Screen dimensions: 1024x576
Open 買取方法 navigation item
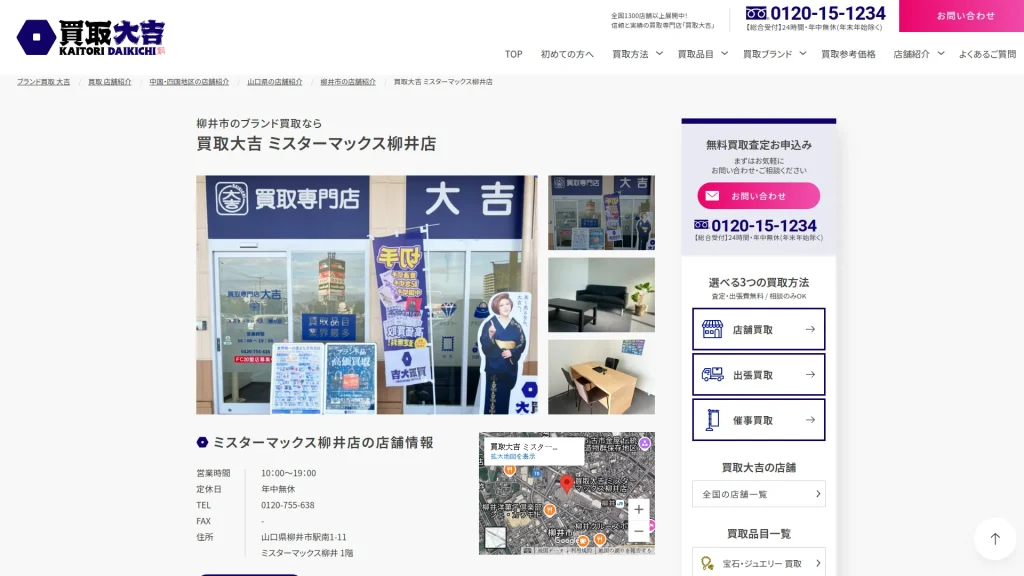click(630, 54)
